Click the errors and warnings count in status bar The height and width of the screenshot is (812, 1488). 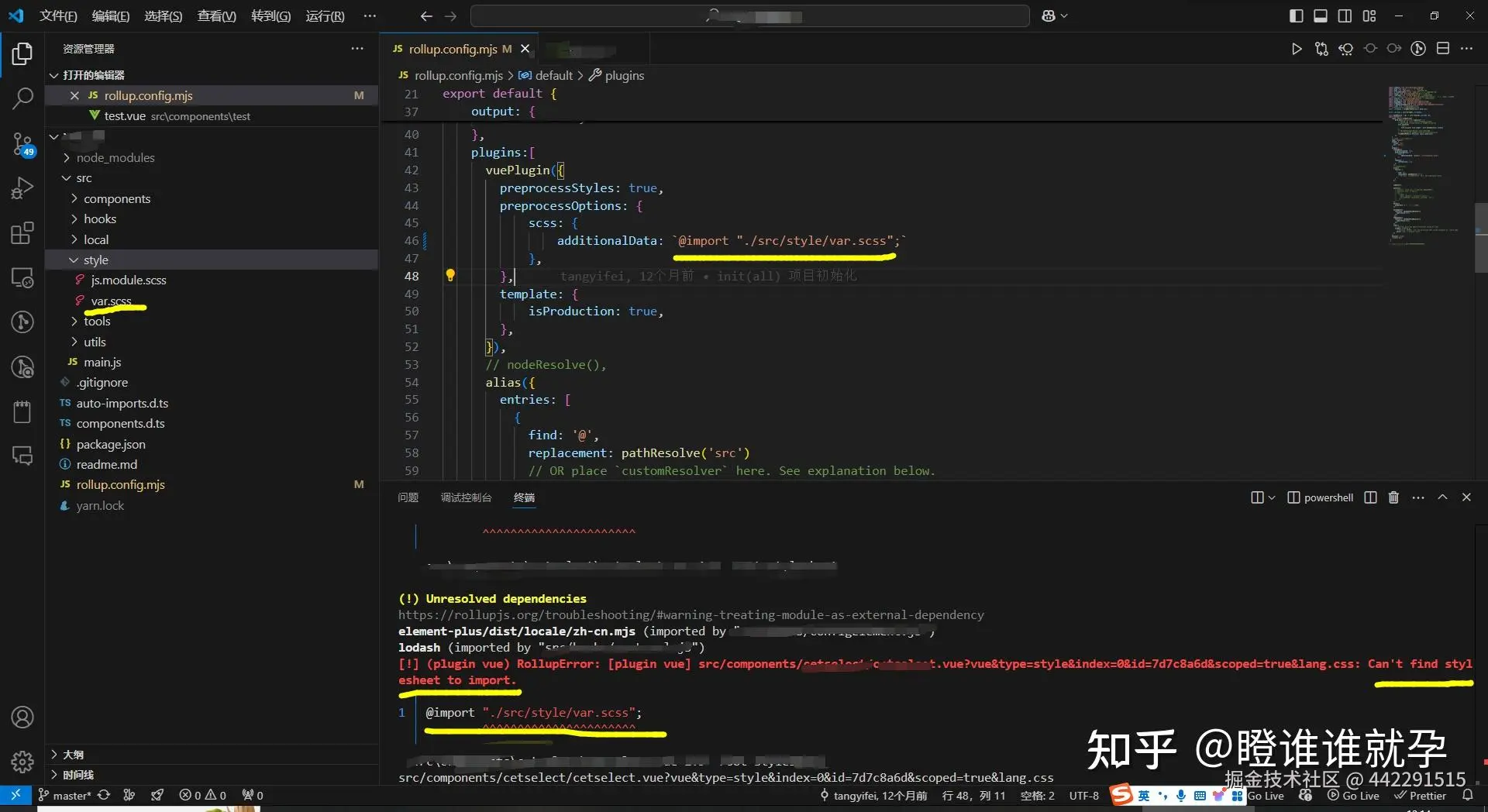(202, 795)
